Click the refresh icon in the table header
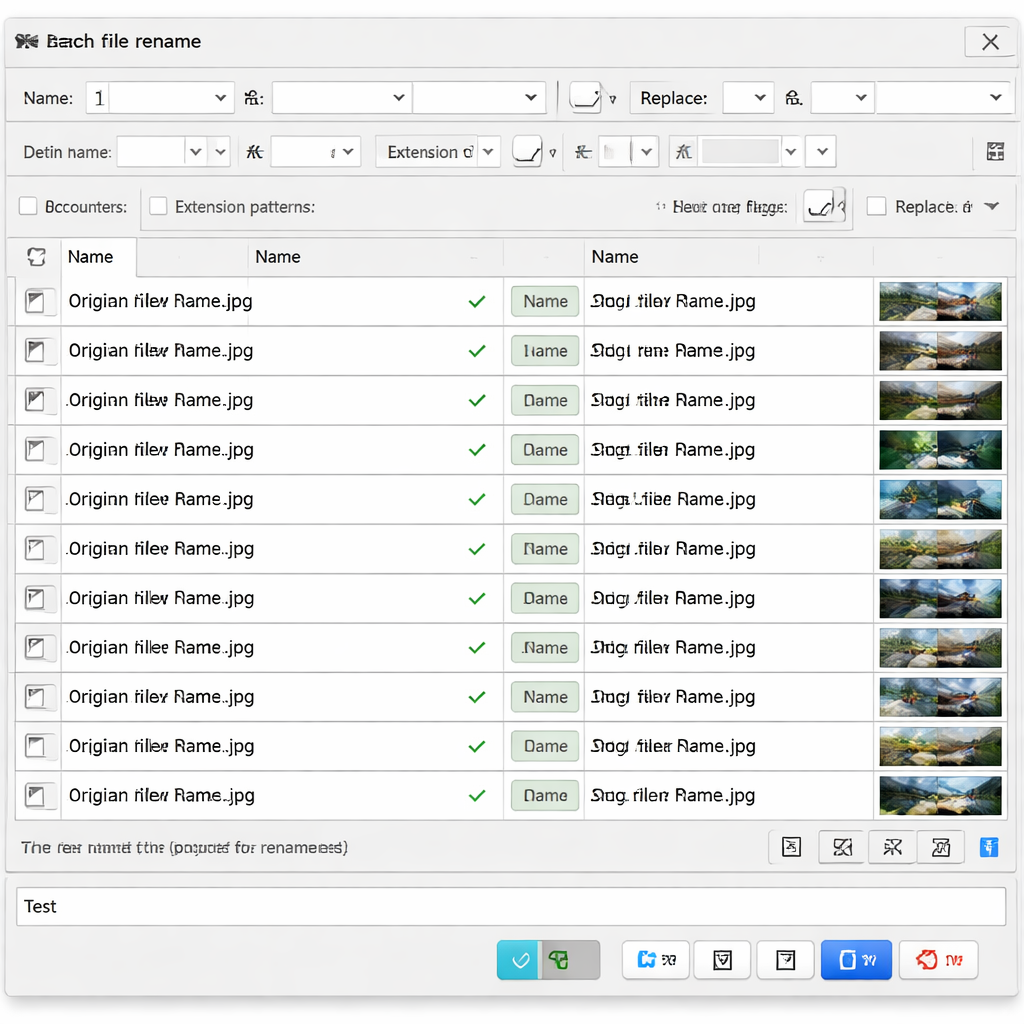Screen dimensions: 1024x1024 click(x=36, y=257)
